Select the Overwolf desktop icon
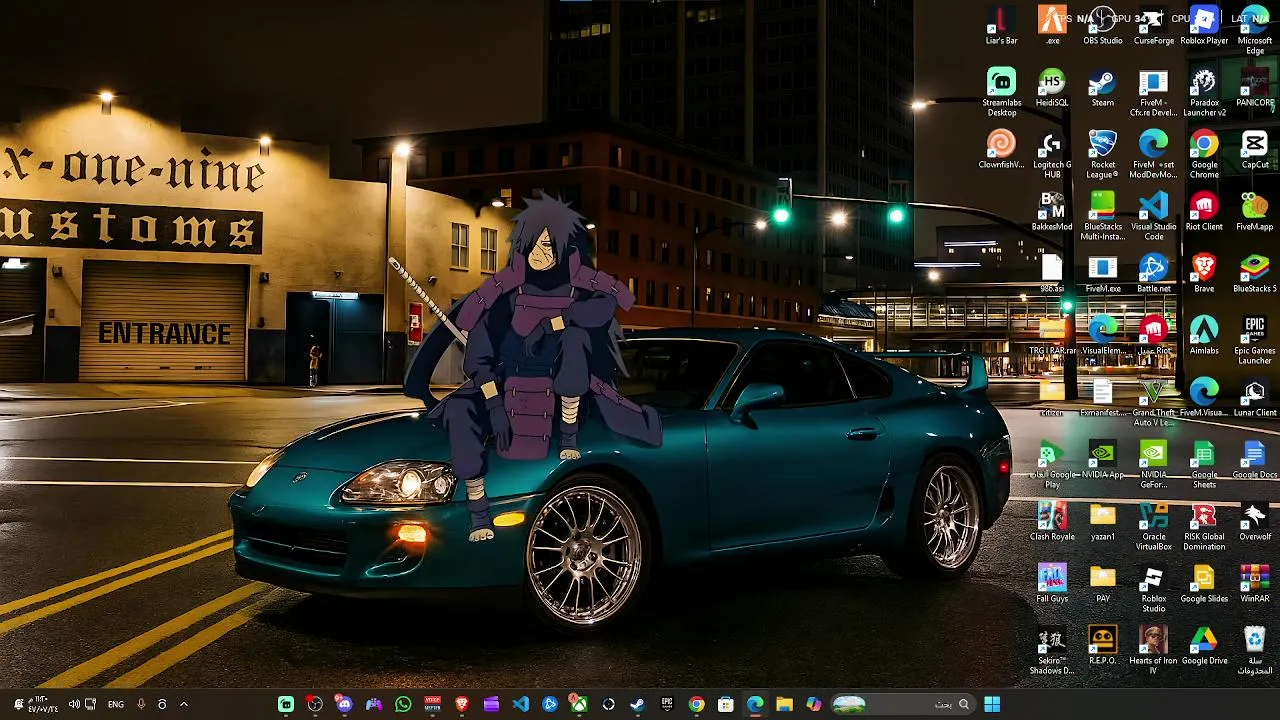 (x=1255, y=522)
